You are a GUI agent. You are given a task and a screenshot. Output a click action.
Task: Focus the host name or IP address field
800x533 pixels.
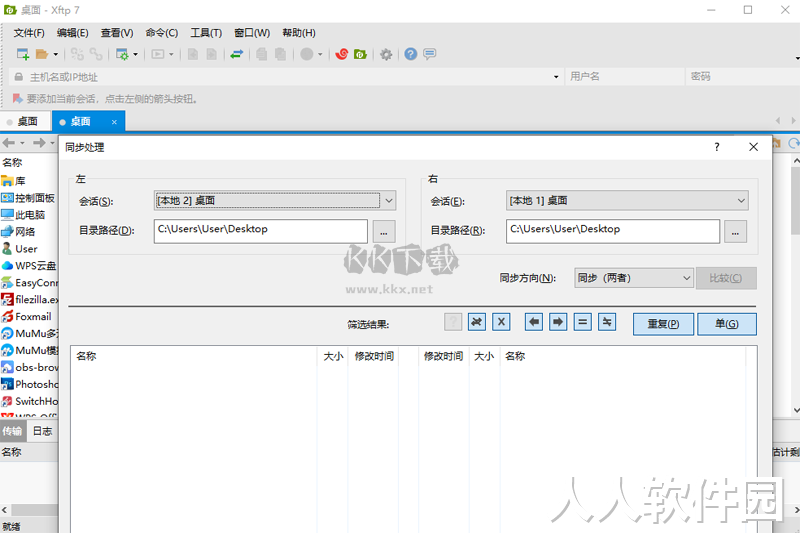pos(286,77)
